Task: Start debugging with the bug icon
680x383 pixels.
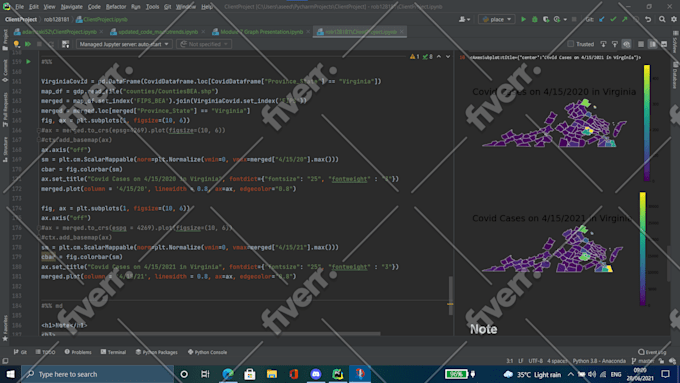Action: (x=535, y=20)
